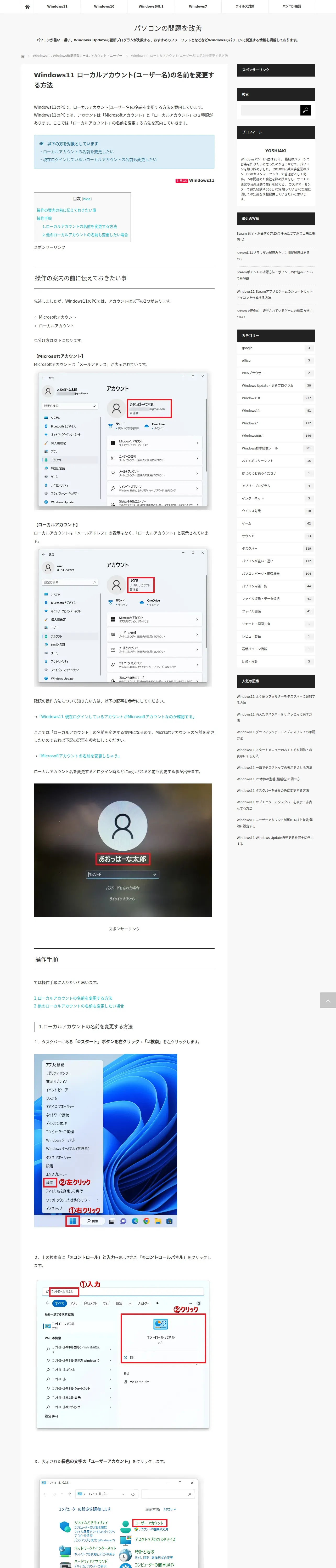The width and height of the screenshot is (336, 1568).
Task: Toggle the table of contents with hide link
Action: coord(87,199)
